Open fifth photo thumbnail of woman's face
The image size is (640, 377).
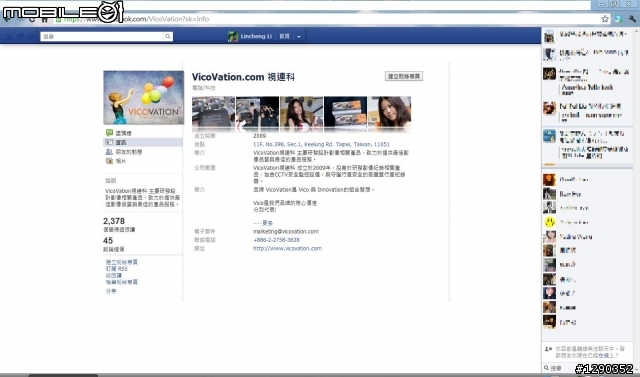pos(390,114)
